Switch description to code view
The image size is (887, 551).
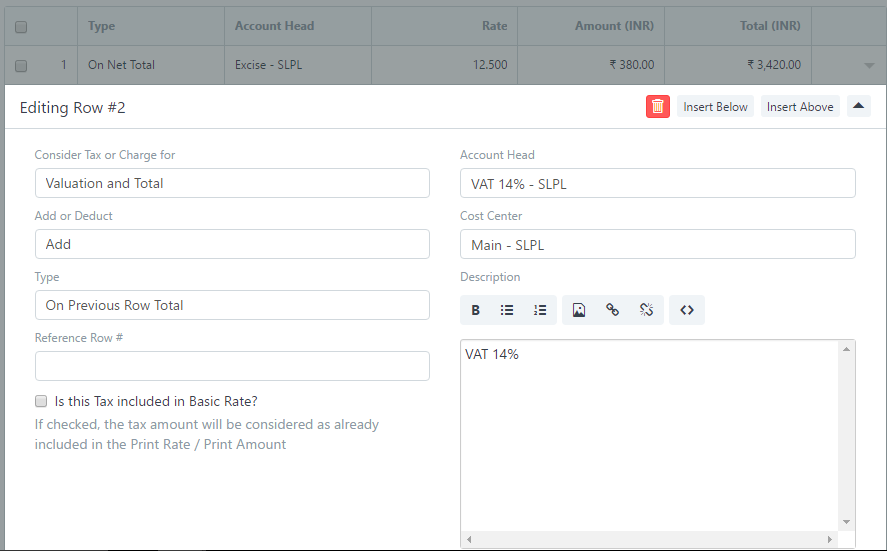[687, 310]
